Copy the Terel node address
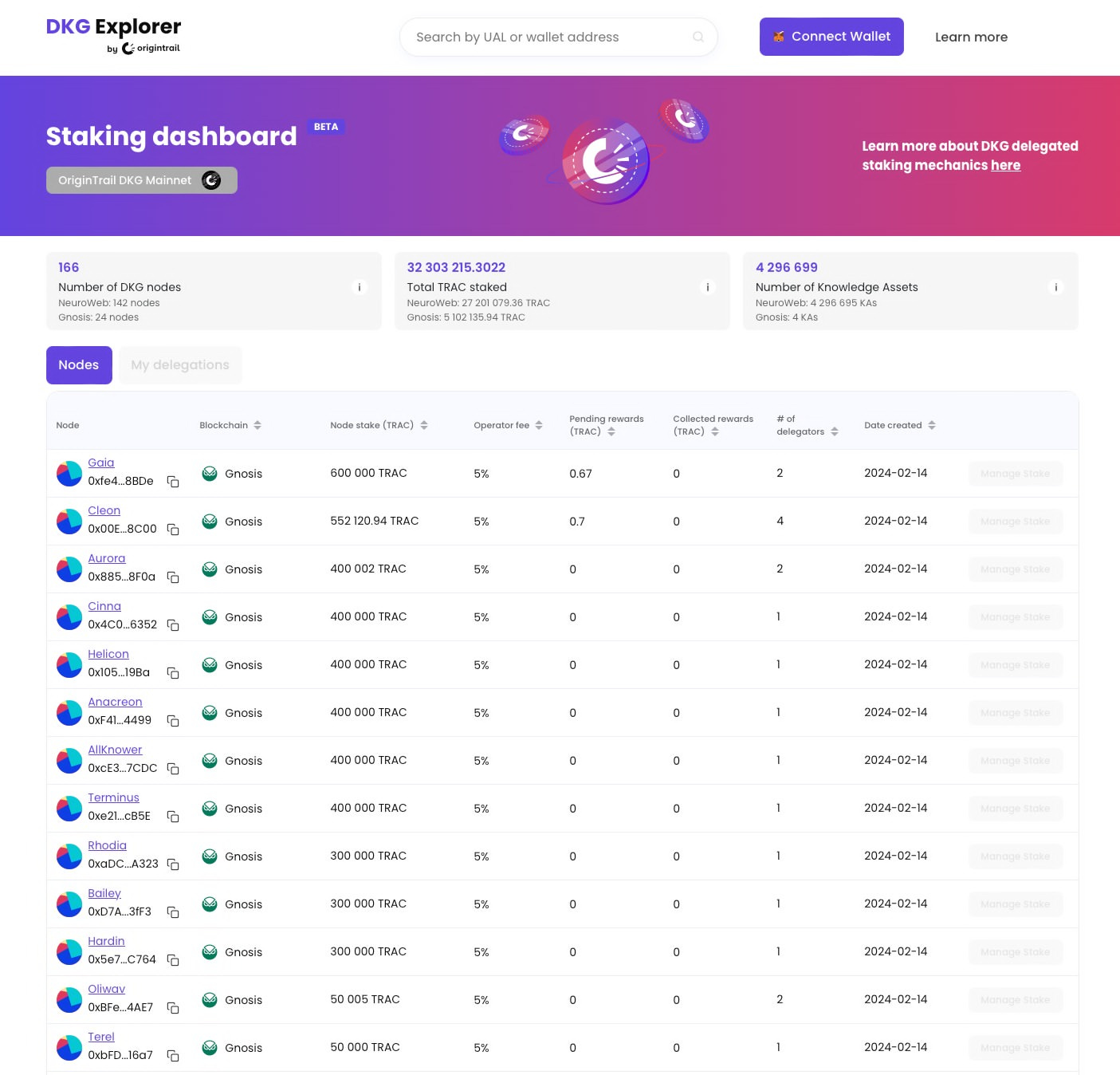Image resolution: width=1120 pixels, height=1075 pixels. click(173, 1056)
